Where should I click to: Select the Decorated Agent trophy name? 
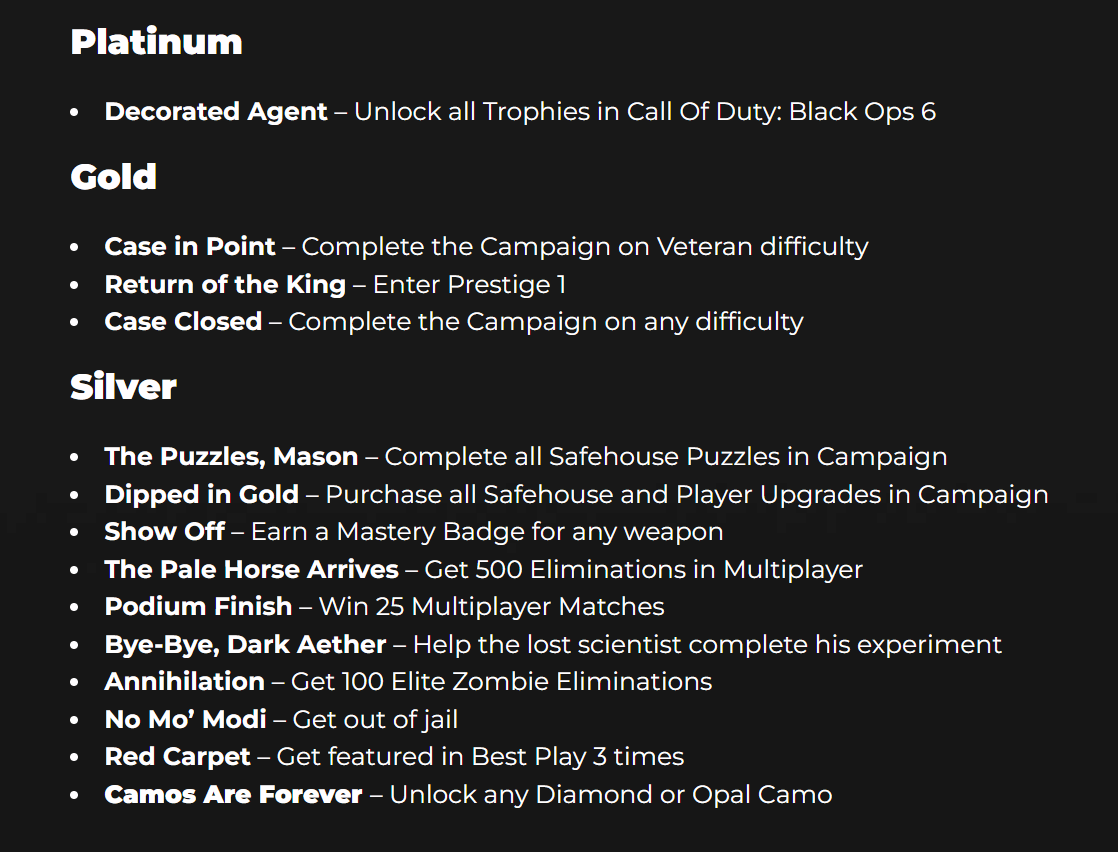[x=216, y=112]
